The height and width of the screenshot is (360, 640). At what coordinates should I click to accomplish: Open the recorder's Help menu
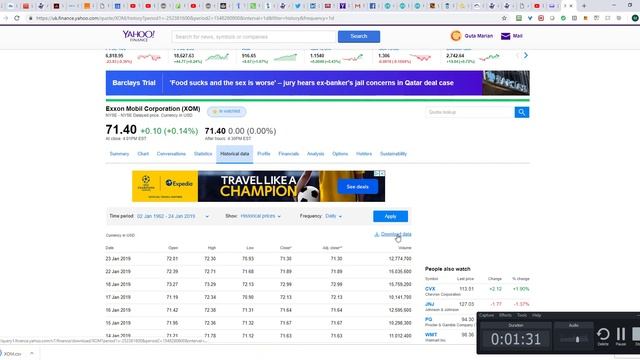point(536,315)
